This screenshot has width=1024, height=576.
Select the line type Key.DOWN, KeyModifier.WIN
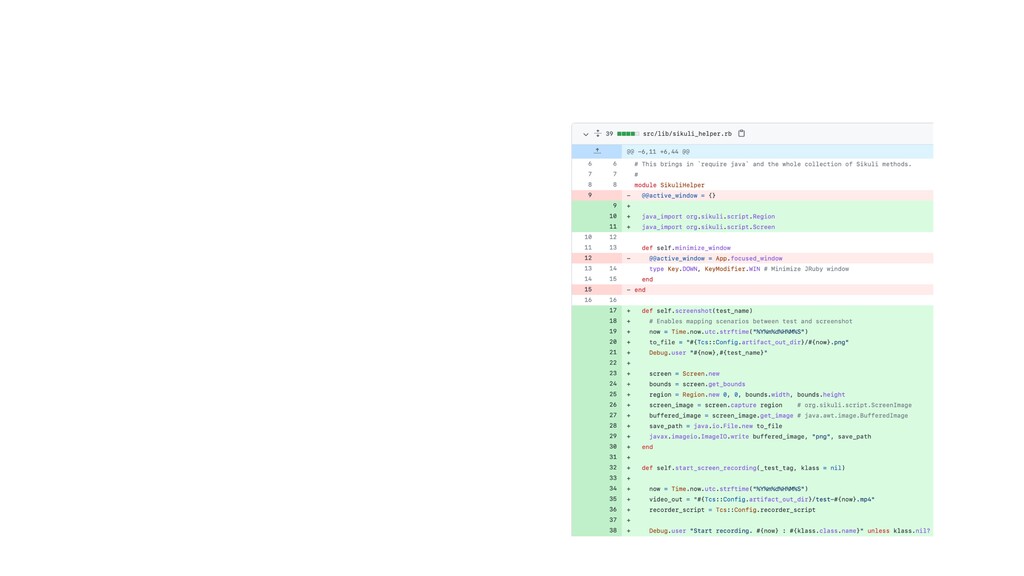coord(749,268)
